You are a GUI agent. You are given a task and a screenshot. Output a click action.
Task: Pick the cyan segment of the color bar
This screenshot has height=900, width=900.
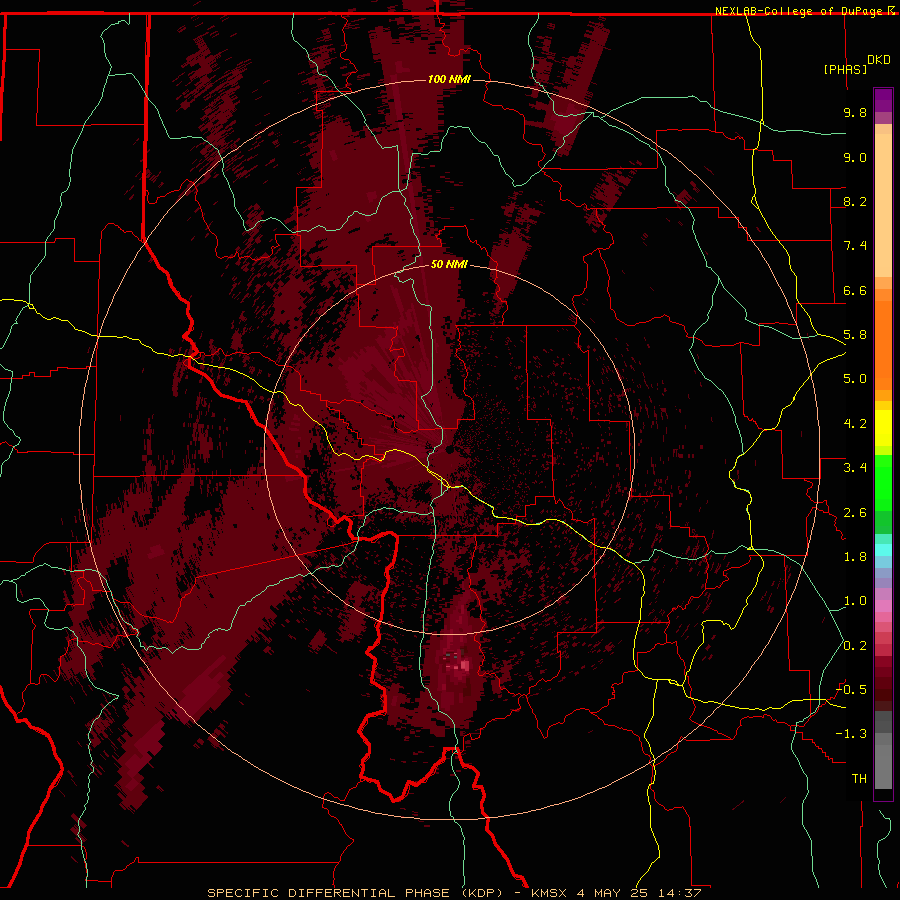coord(883,549)
